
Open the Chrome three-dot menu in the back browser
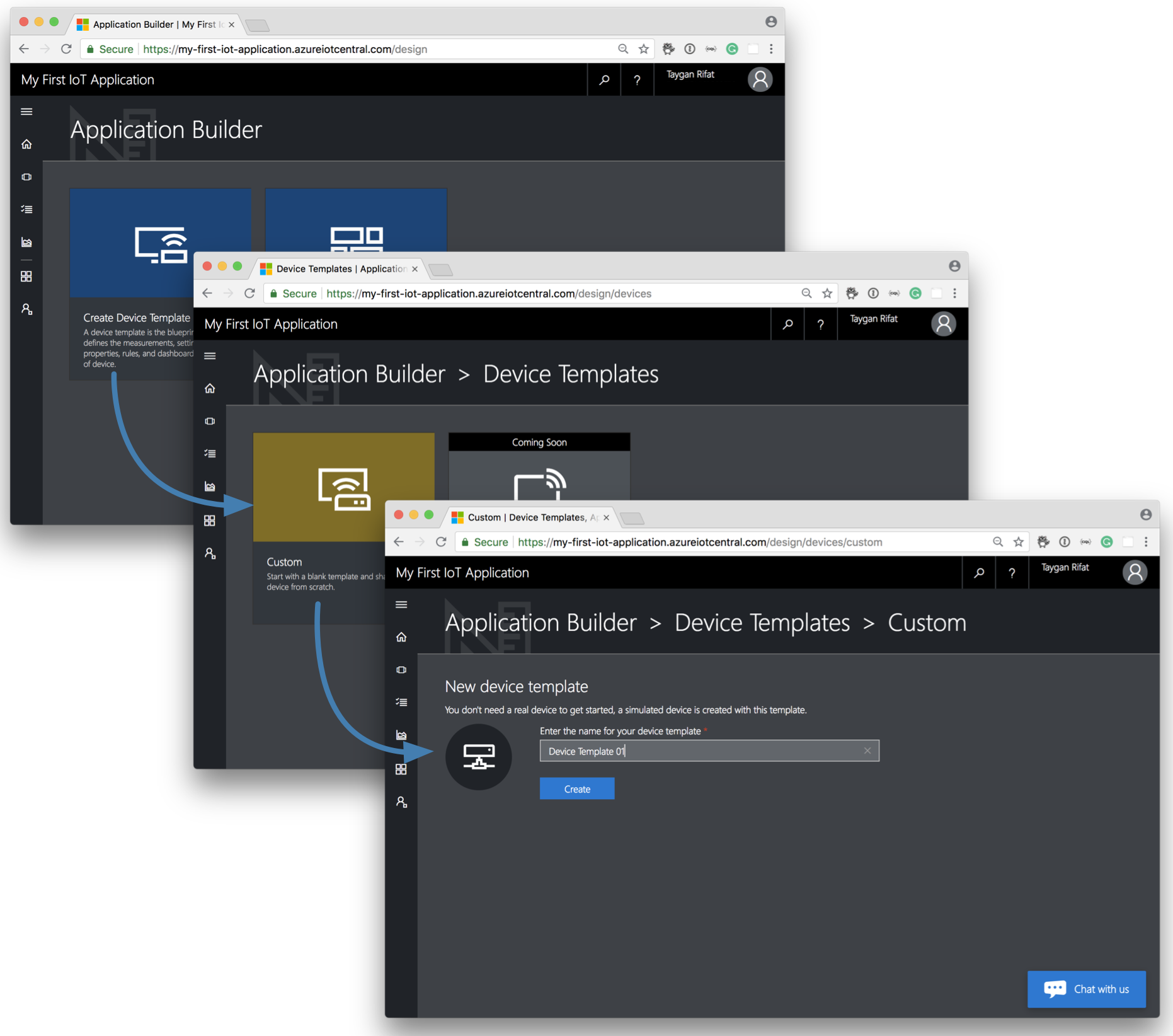point(771,49)
